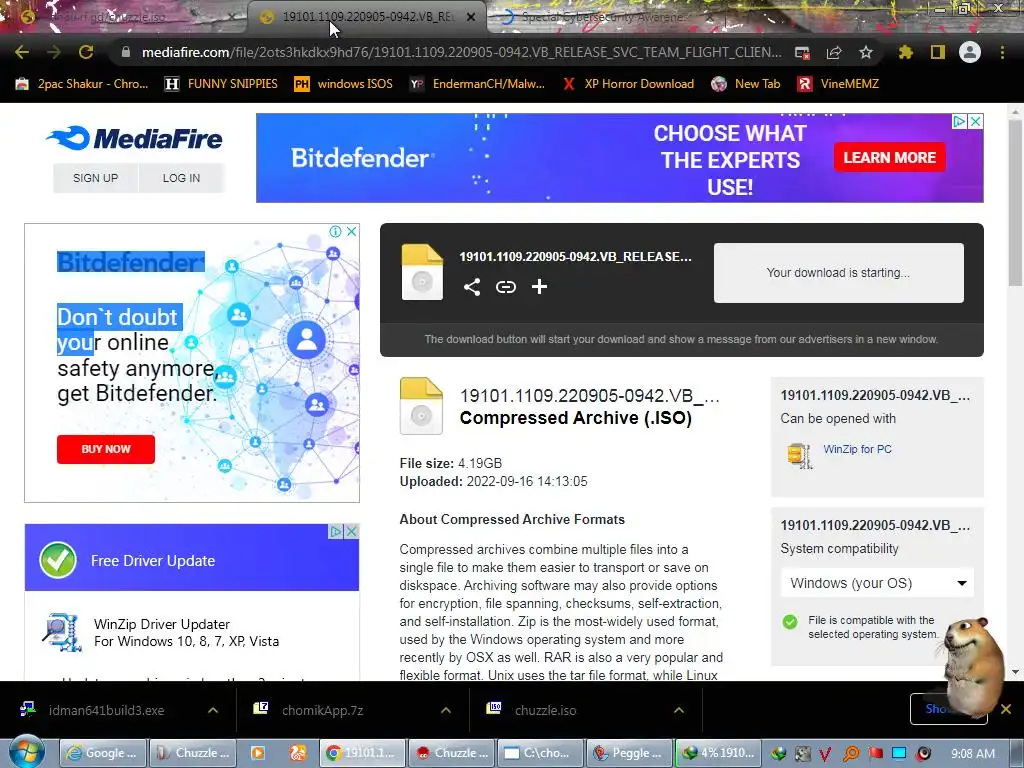This screenshot has height=768, width=1024.
Task: Click the MediaFire logo
Action: (x=135, y=138)
